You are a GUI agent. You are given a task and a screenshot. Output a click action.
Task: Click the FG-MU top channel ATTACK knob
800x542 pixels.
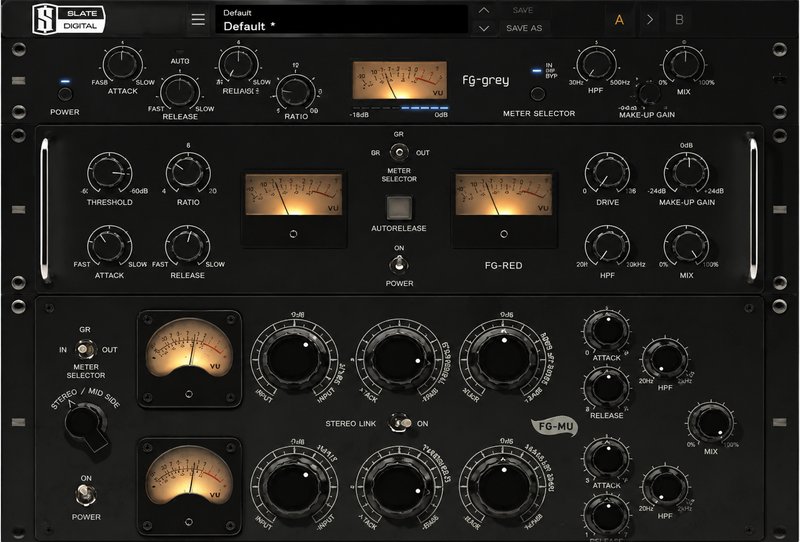[607, 331]
